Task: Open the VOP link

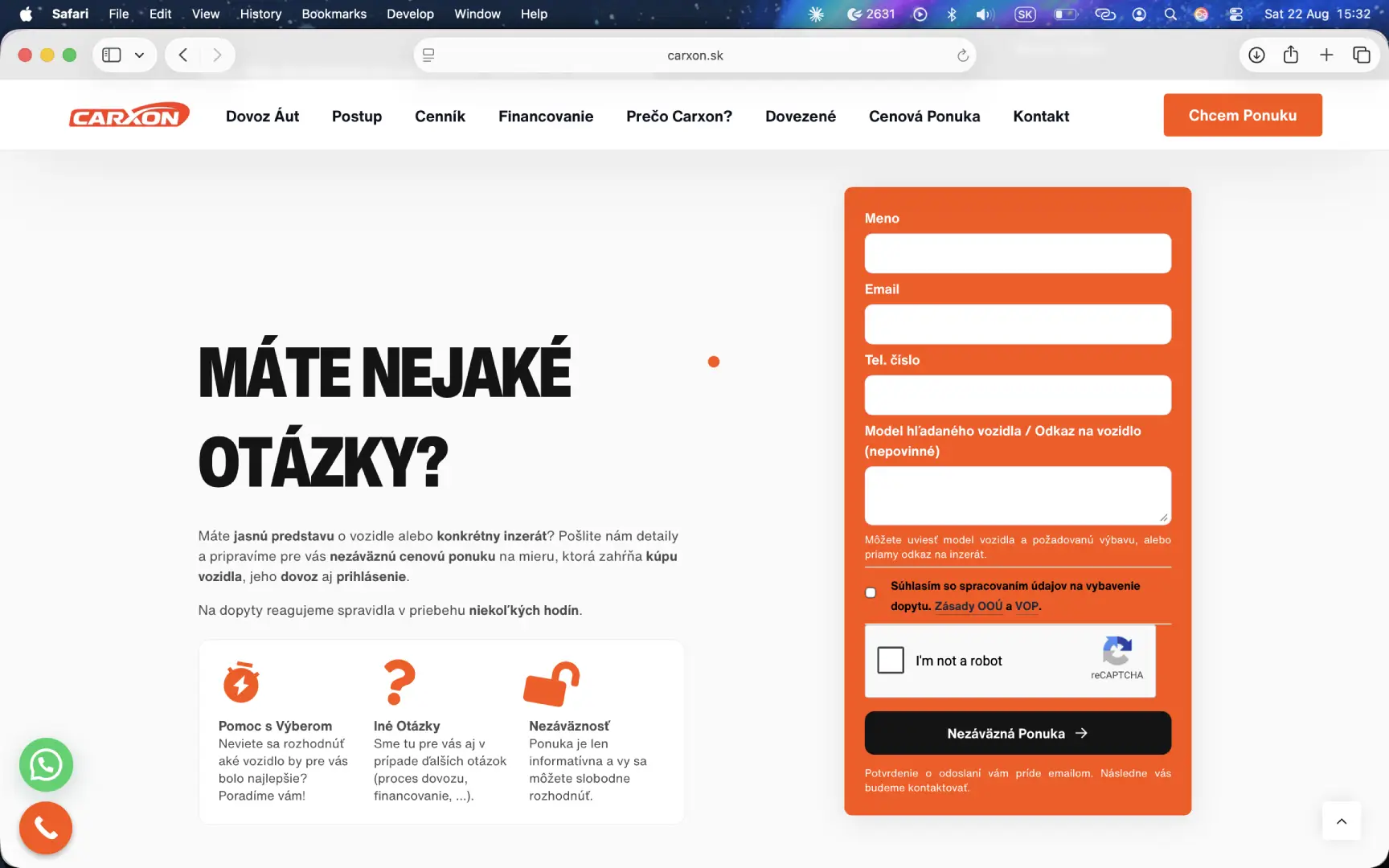Action: [x=1026, y=606]
